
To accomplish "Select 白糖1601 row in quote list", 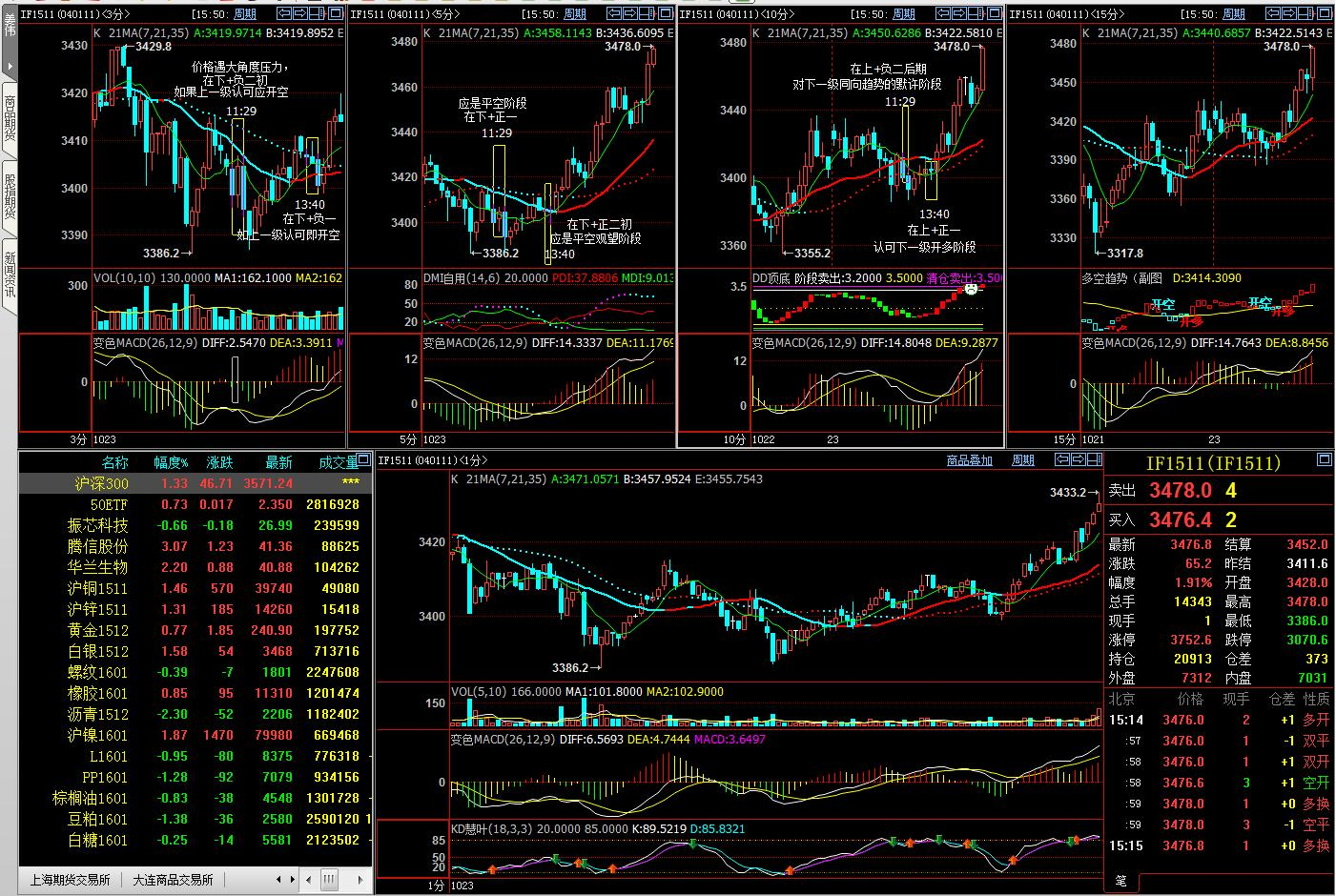I will click(x=195, y=840).
